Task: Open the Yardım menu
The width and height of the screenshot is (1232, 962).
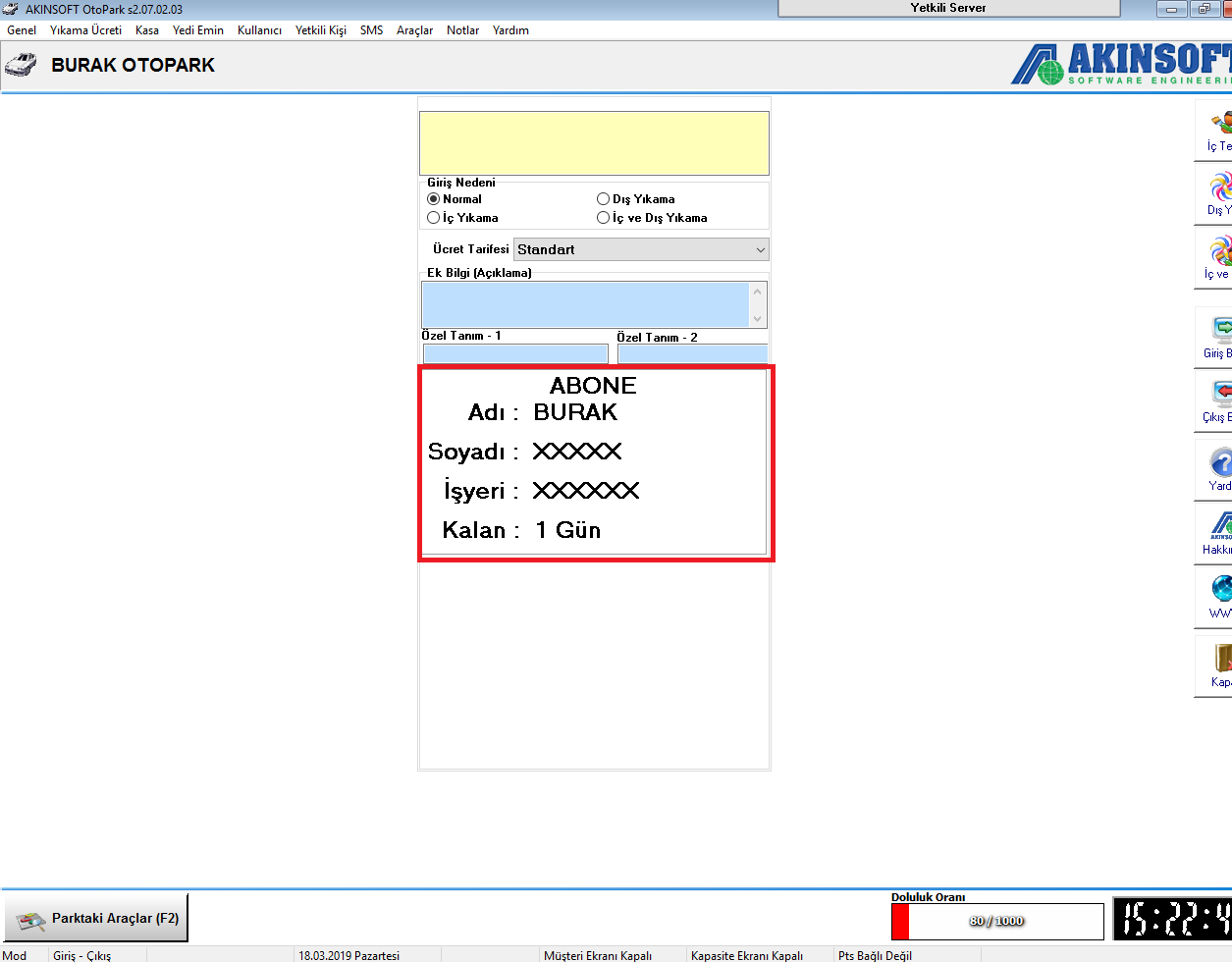Action: (510, 30)
